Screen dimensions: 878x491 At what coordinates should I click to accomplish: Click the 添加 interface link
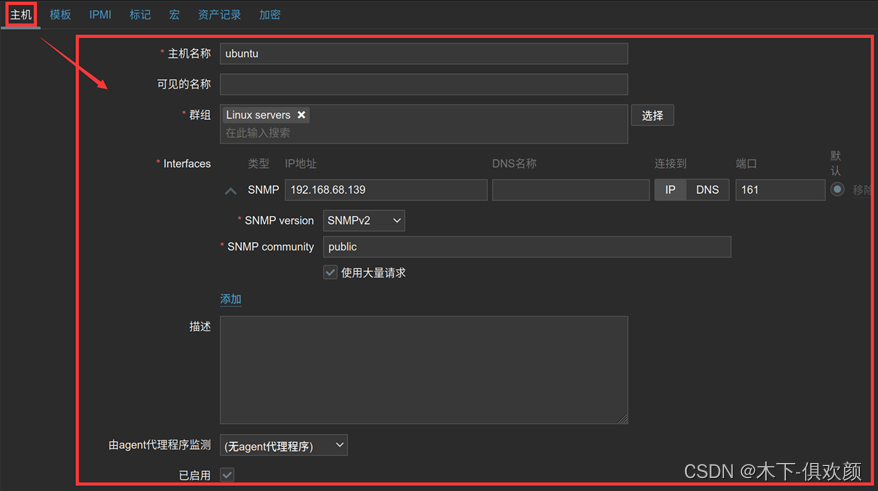[231, 299]
